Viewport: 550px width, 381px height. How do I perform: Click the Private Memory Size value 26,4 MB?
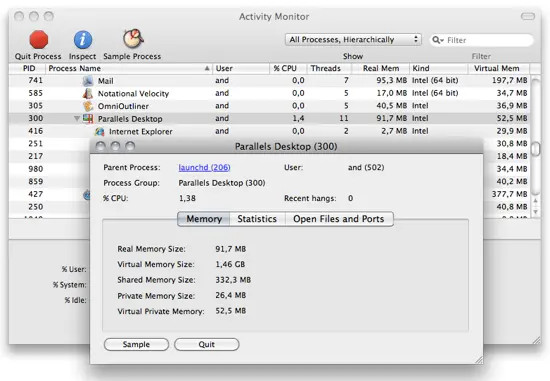pyautogui.click(x=230, y=295)
